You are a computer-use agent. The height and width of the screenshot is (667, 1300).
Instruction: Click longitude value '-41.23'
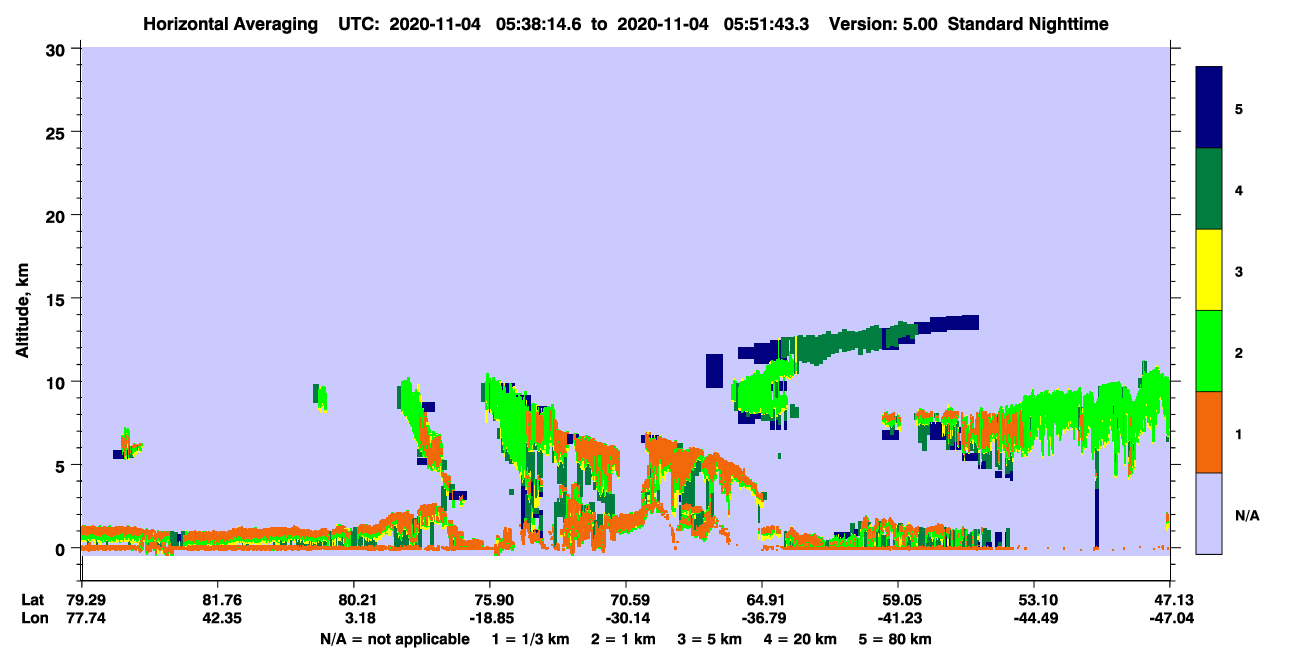(x=898, y=618)
